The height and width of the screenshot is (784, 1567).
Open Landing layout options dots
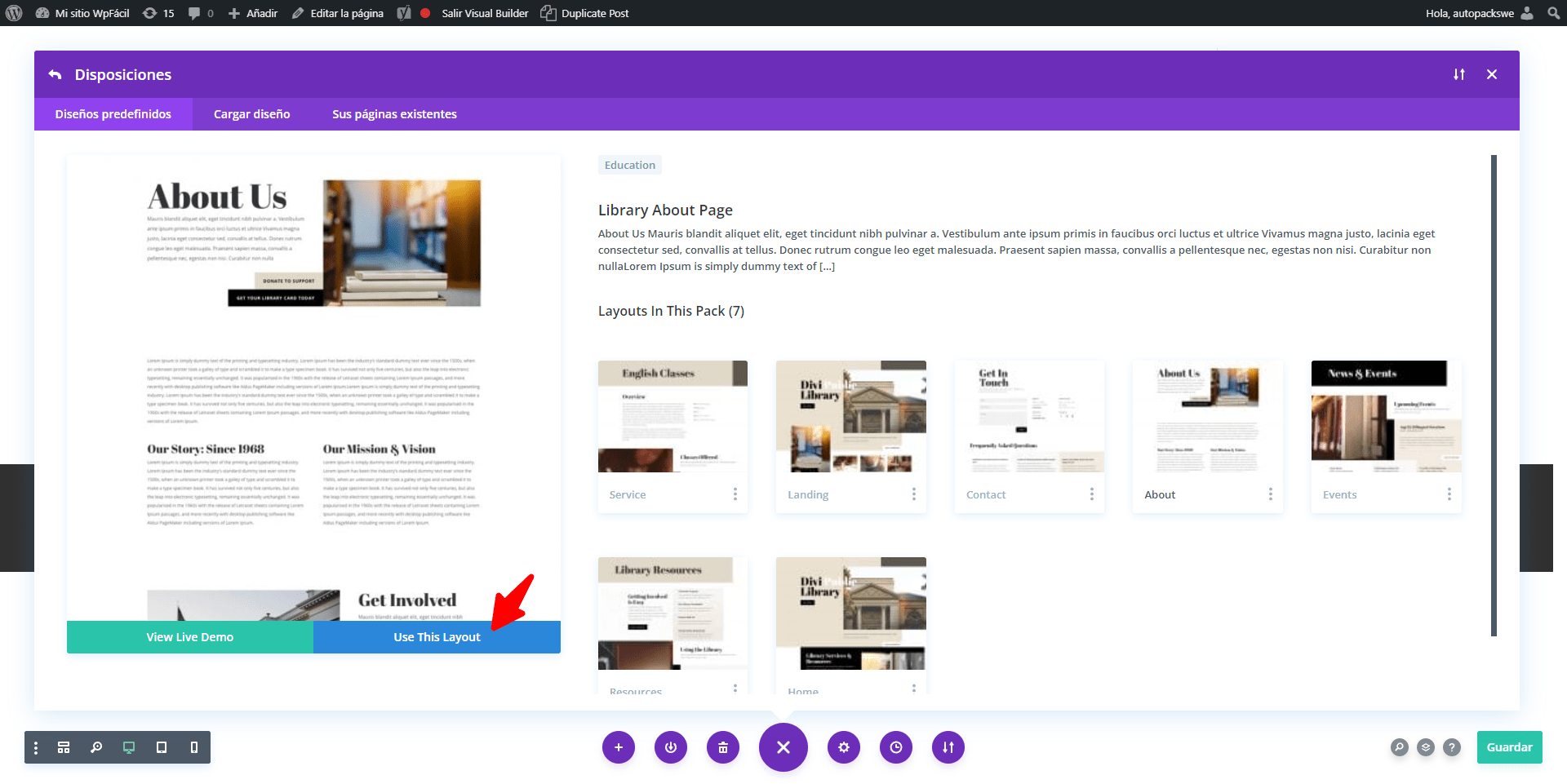click(x=914, y=494)
